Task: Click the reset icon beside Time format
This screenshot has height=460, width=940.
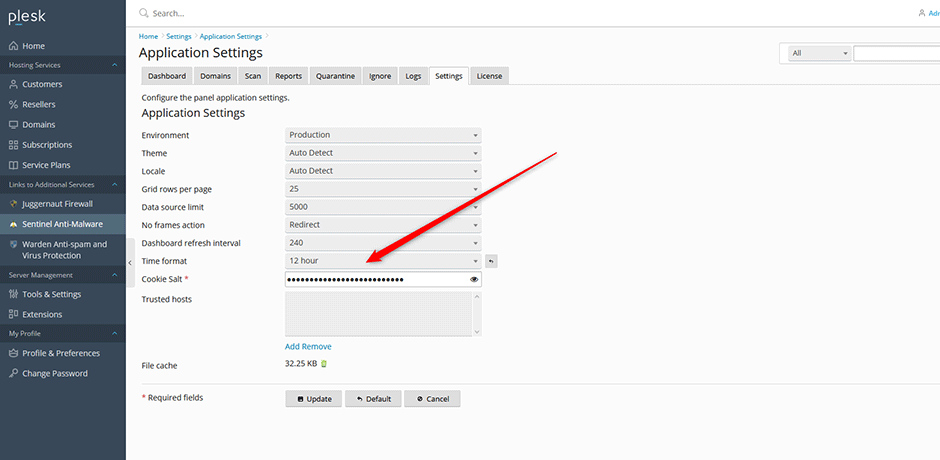Action: pos(491,261)
